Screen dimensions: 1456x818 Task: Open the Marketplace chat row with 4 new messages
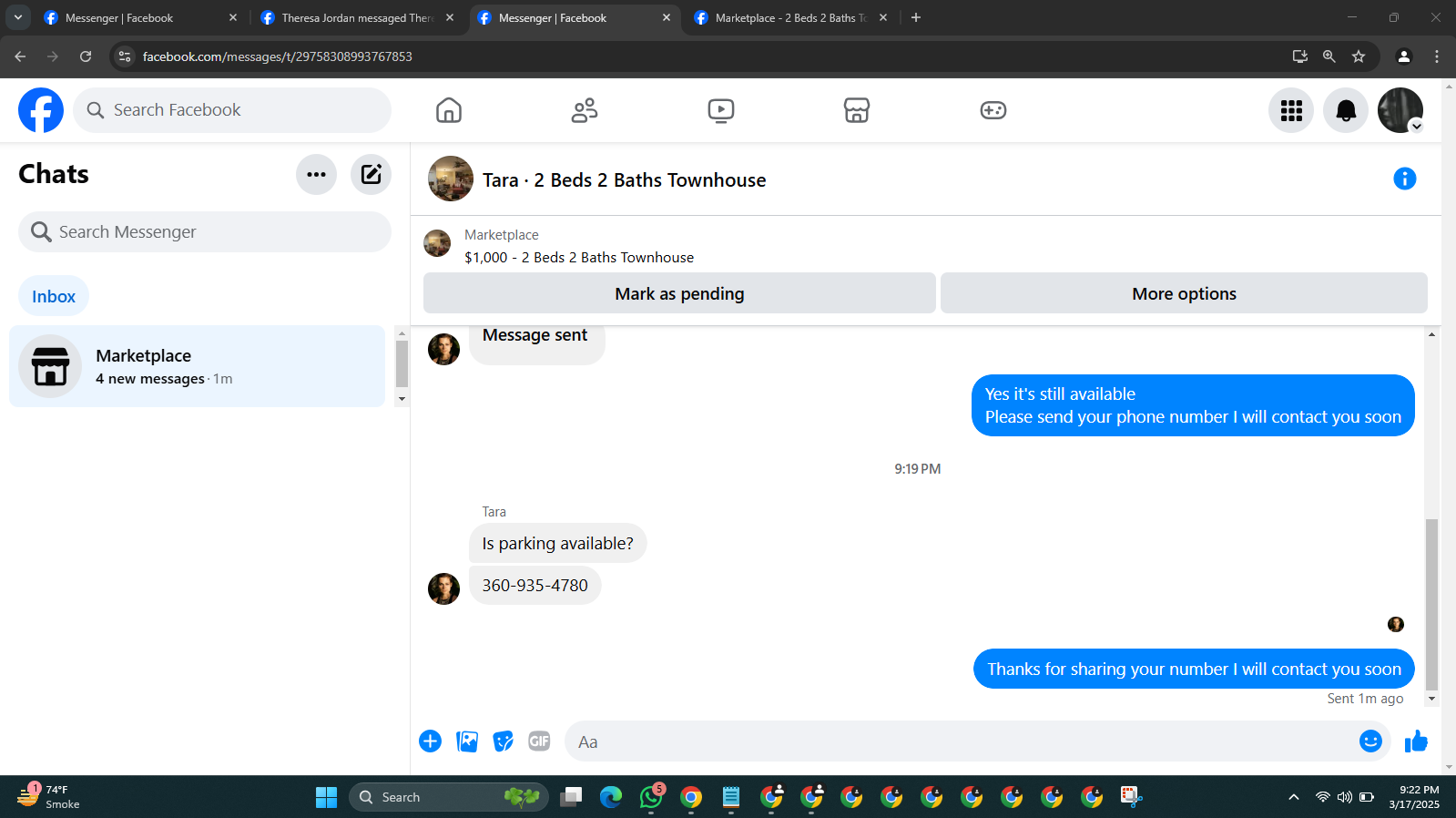198,366
